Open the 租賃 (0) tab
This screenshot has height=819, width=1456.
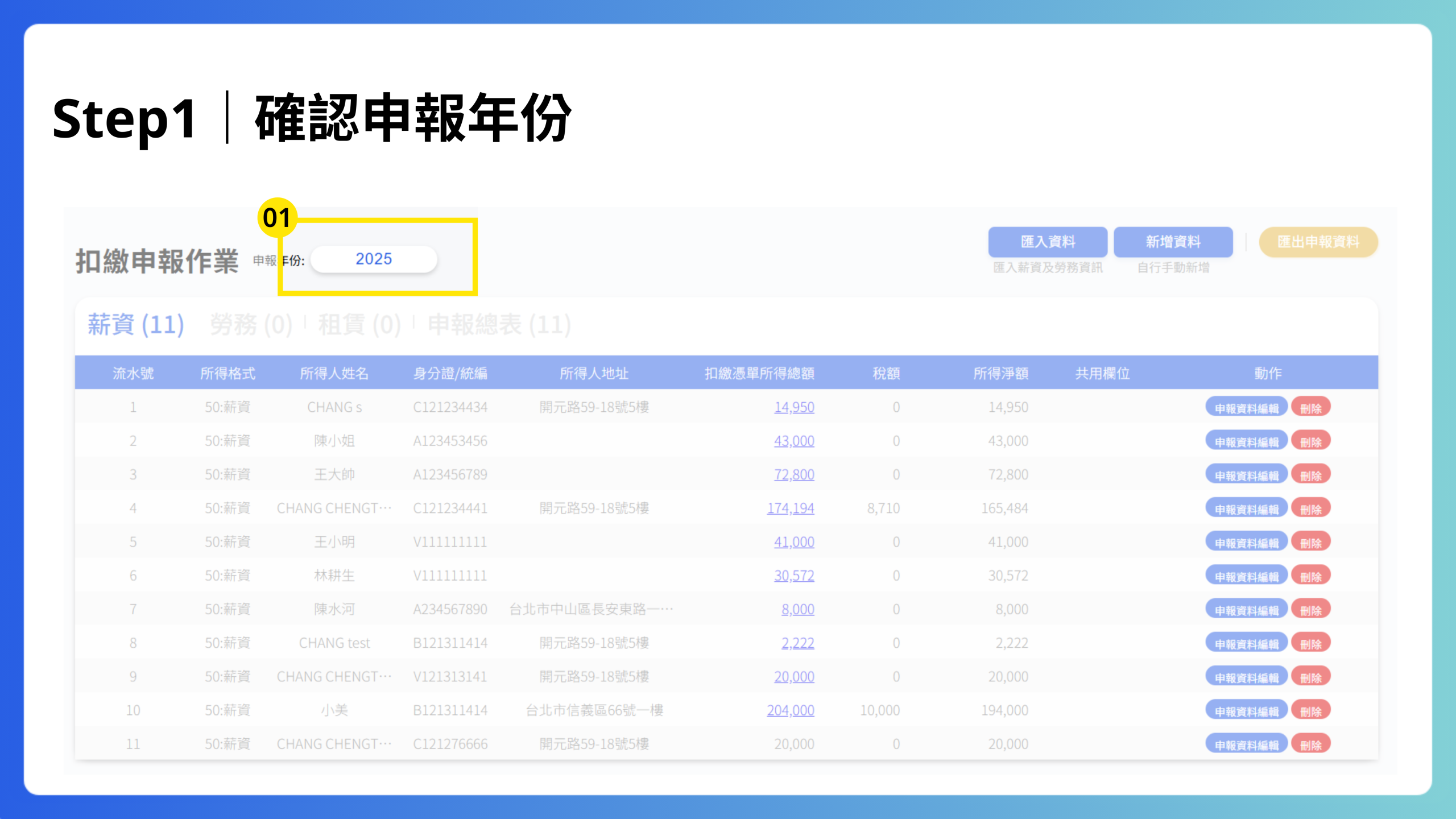[x=359, y=325]
